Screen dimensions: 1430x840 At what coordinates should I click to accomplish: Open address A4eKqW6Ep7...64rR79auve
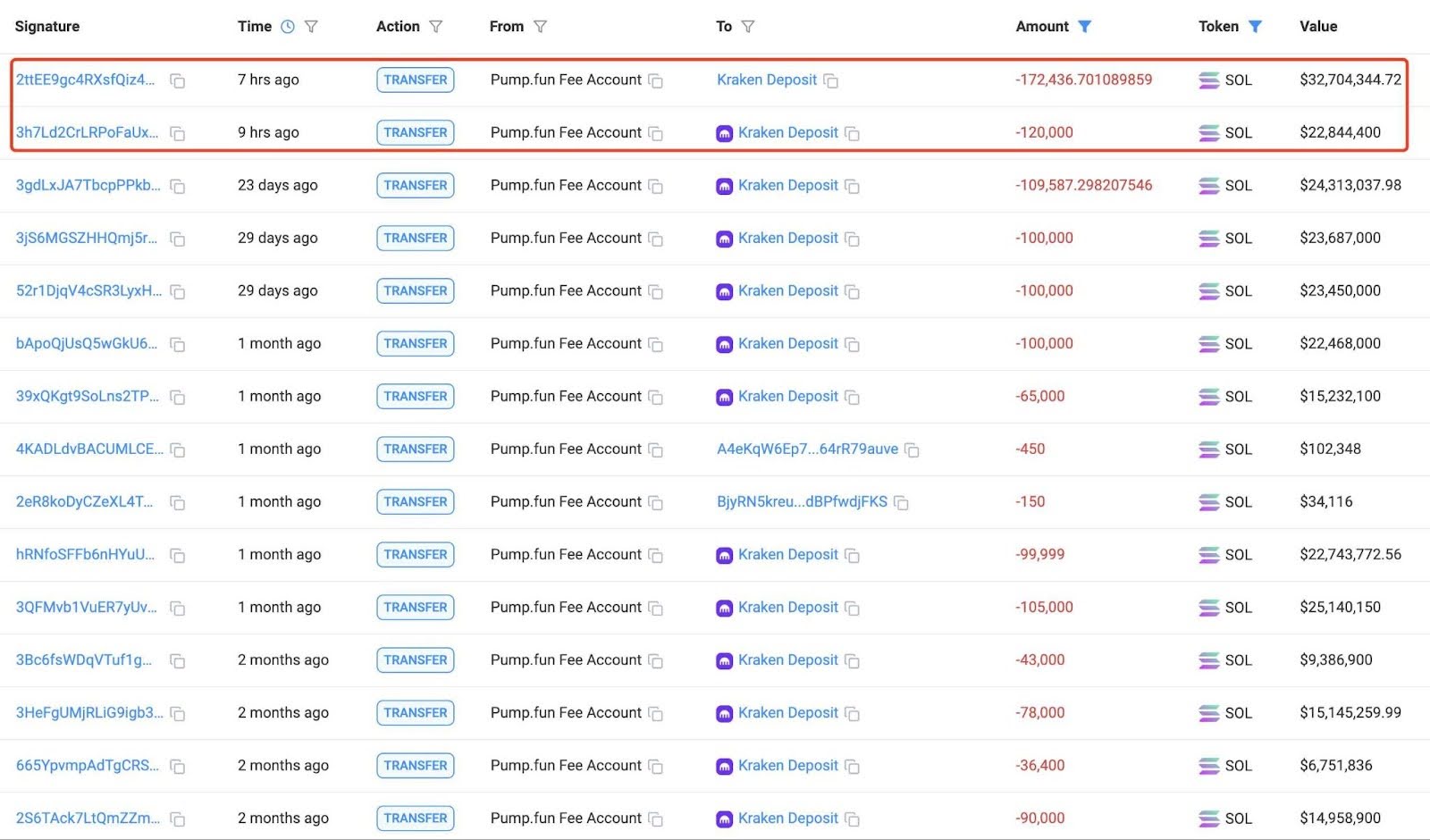(807, 449)
